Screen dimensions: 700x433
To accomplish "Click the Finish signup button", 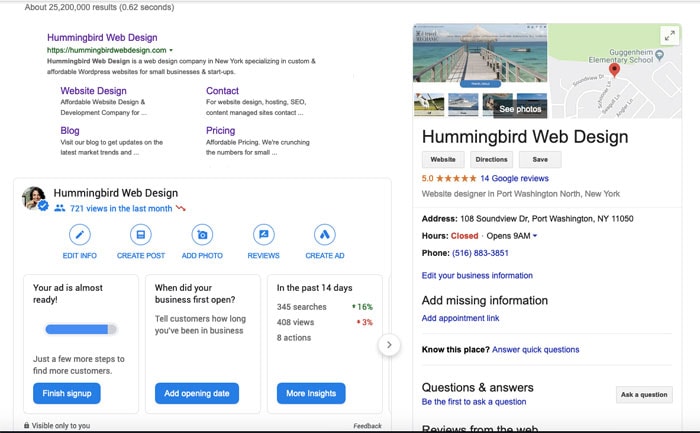I will coord(67,393).
